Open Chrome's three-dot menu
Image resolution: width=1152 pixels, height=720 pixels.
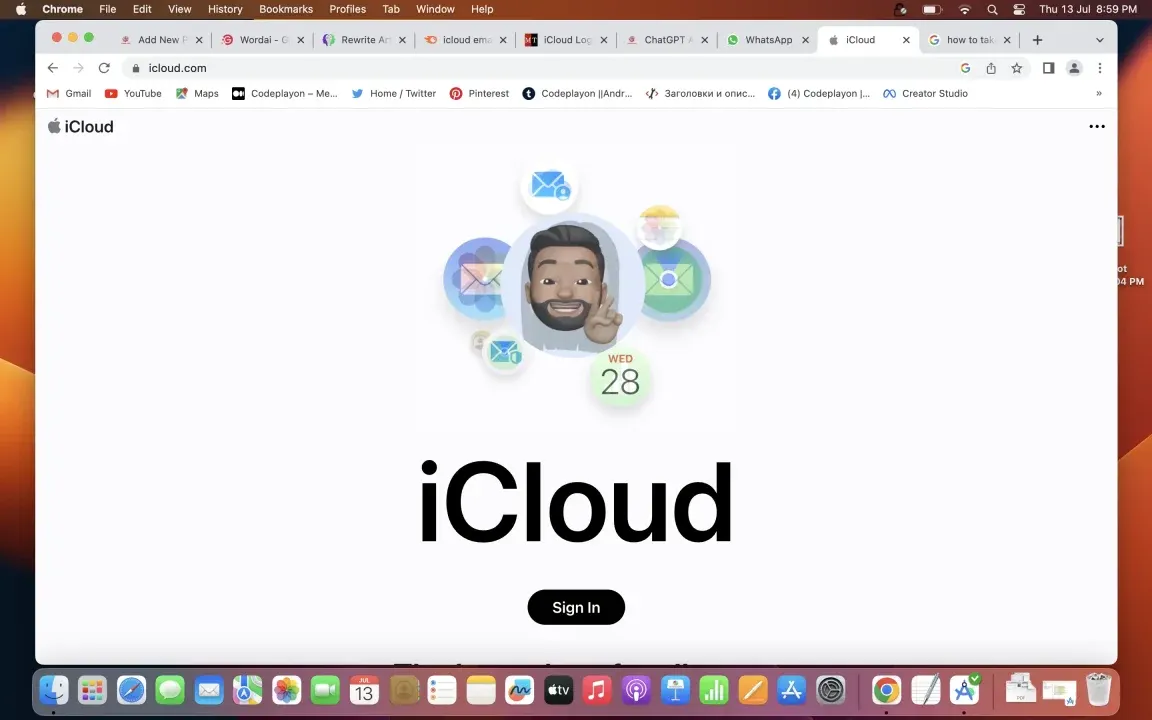point(1099,68)
